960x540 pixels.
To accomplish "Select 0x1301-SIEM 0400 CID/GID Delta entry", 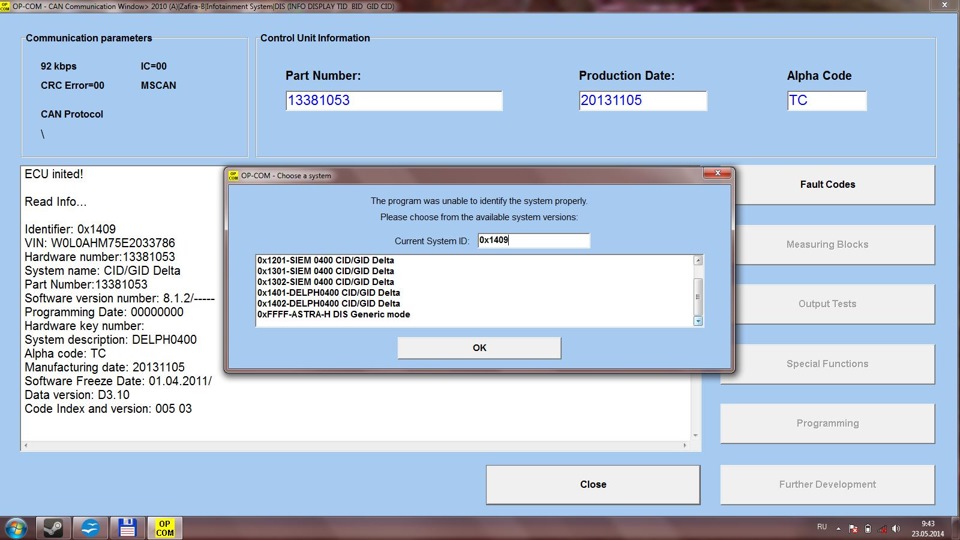I will pos(325,271).
